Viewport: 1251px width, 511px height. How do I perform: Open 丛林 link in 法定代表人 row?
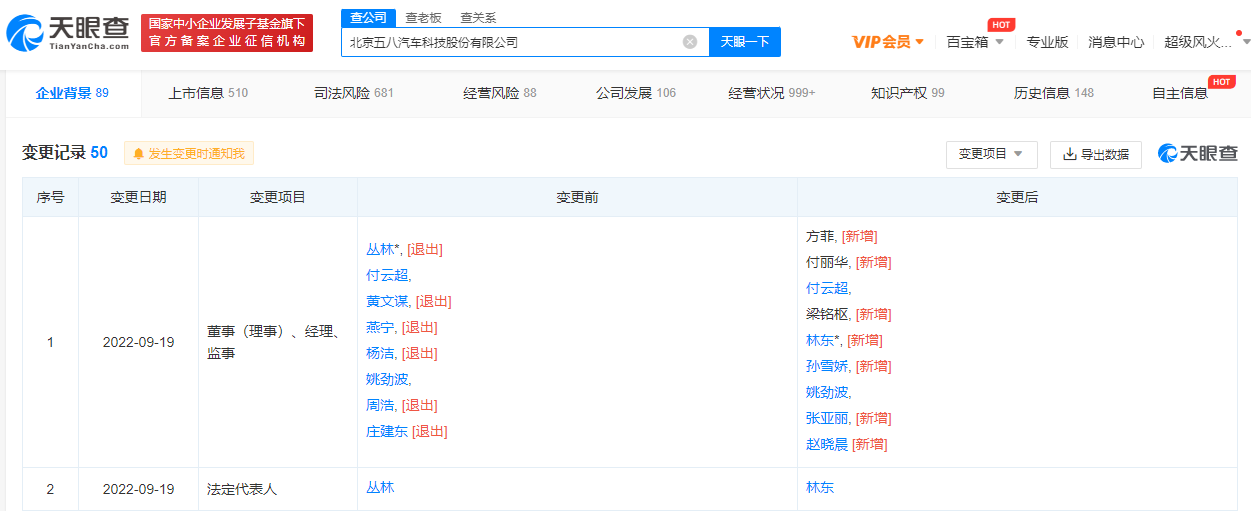[380, 487]
